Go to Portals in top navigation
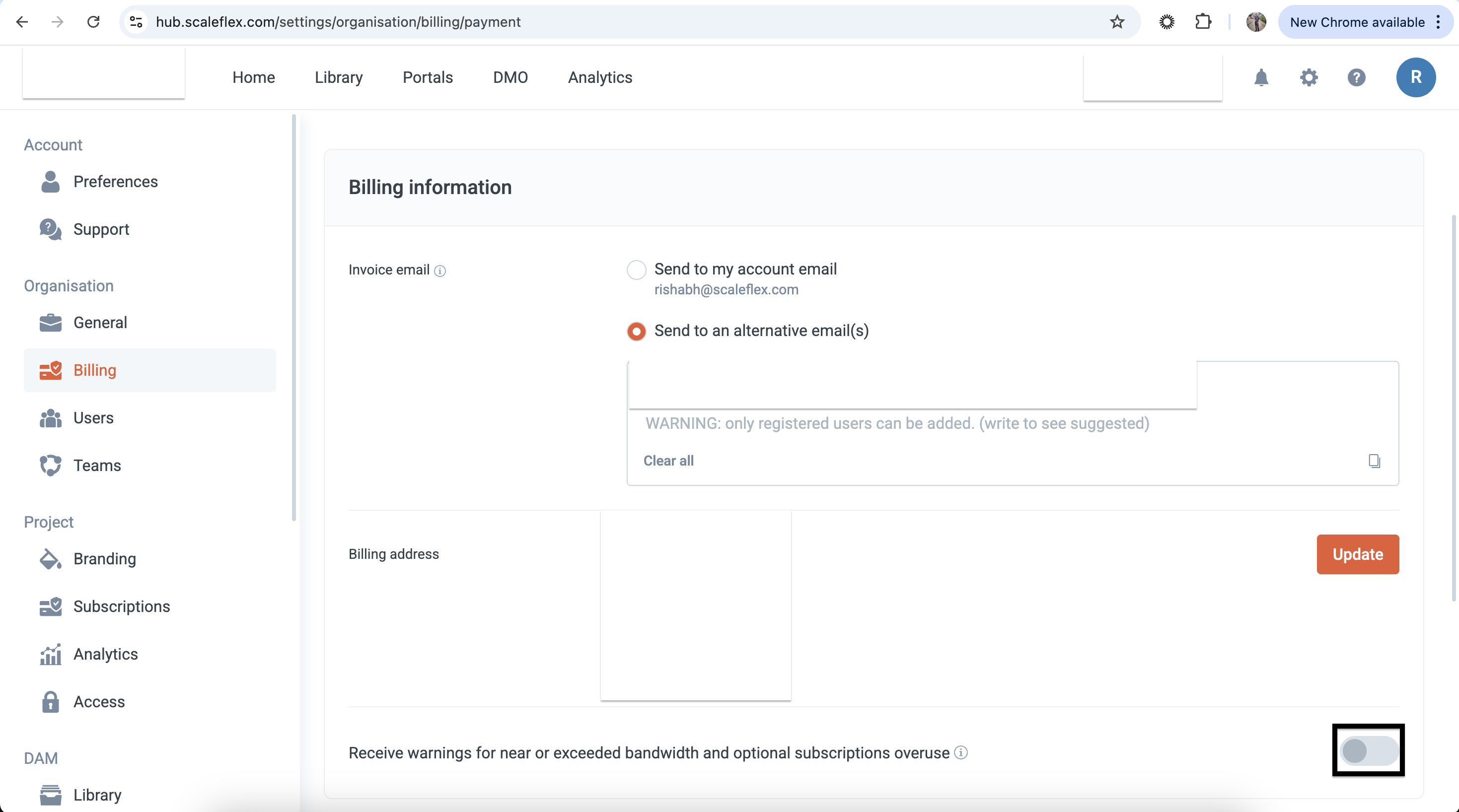The image size is (1459, 812). pos(428,77)
